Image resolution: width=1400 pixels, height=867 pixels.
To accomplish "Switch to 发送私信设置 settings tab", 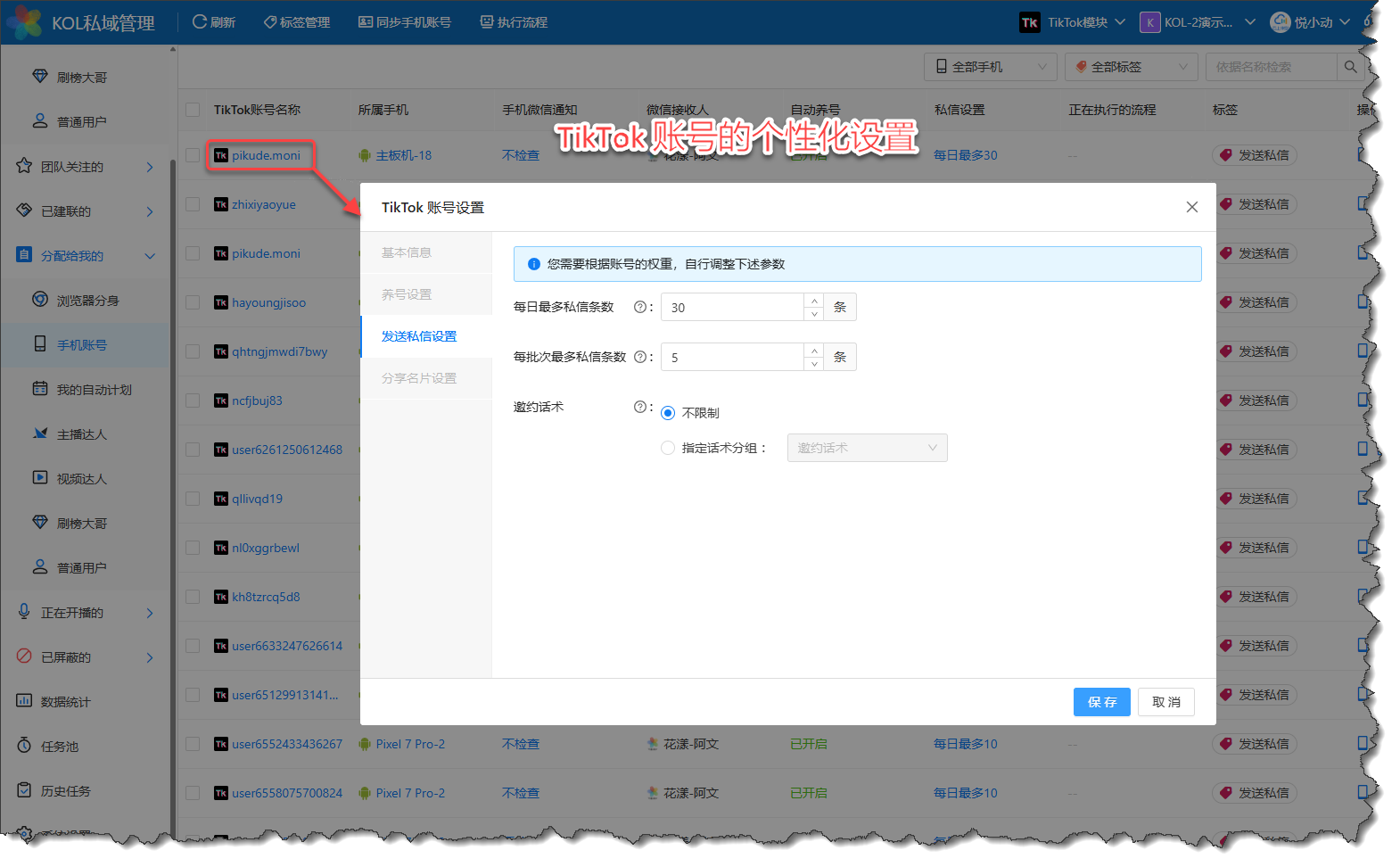I will point(426,336).
